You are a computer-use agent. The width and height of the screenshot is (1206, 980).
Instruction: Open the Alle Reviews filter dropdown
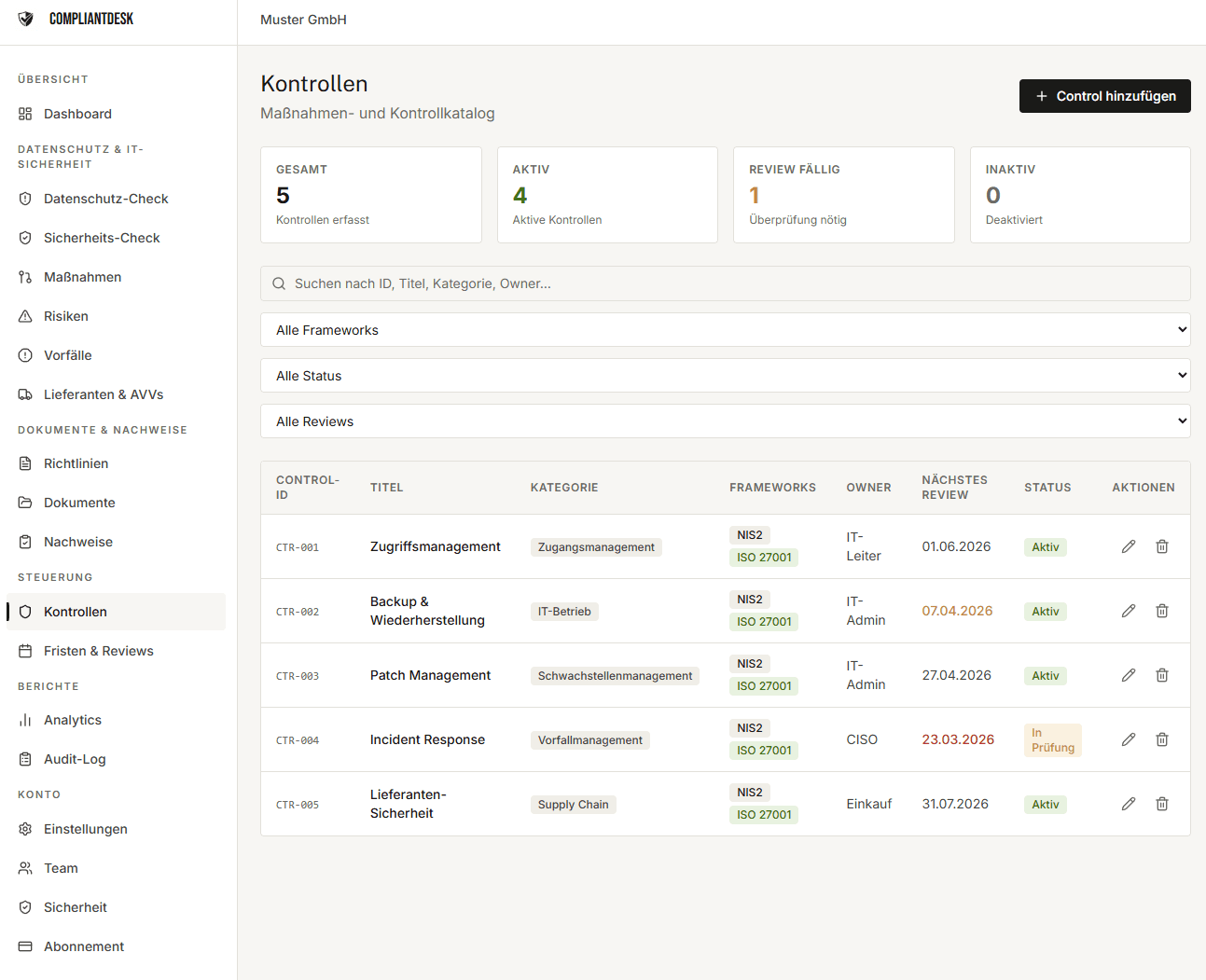[725, 421]
